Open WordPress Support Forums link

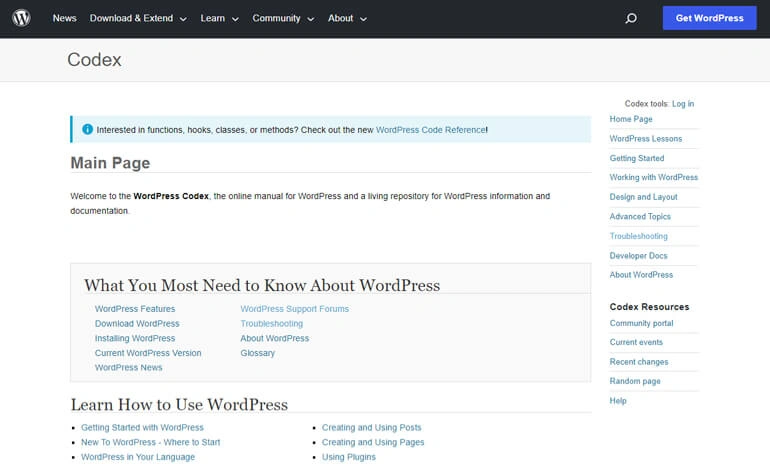295,309
